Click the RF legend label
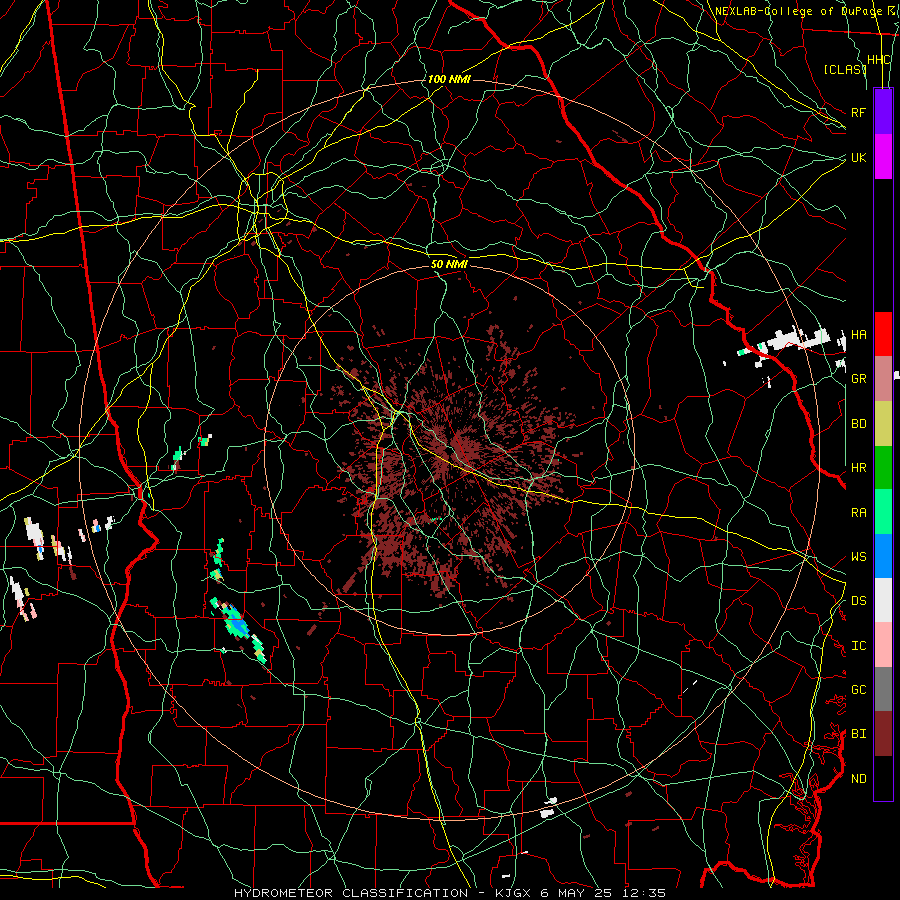Viewport: 900px width, 900px height. pos(858,112)
